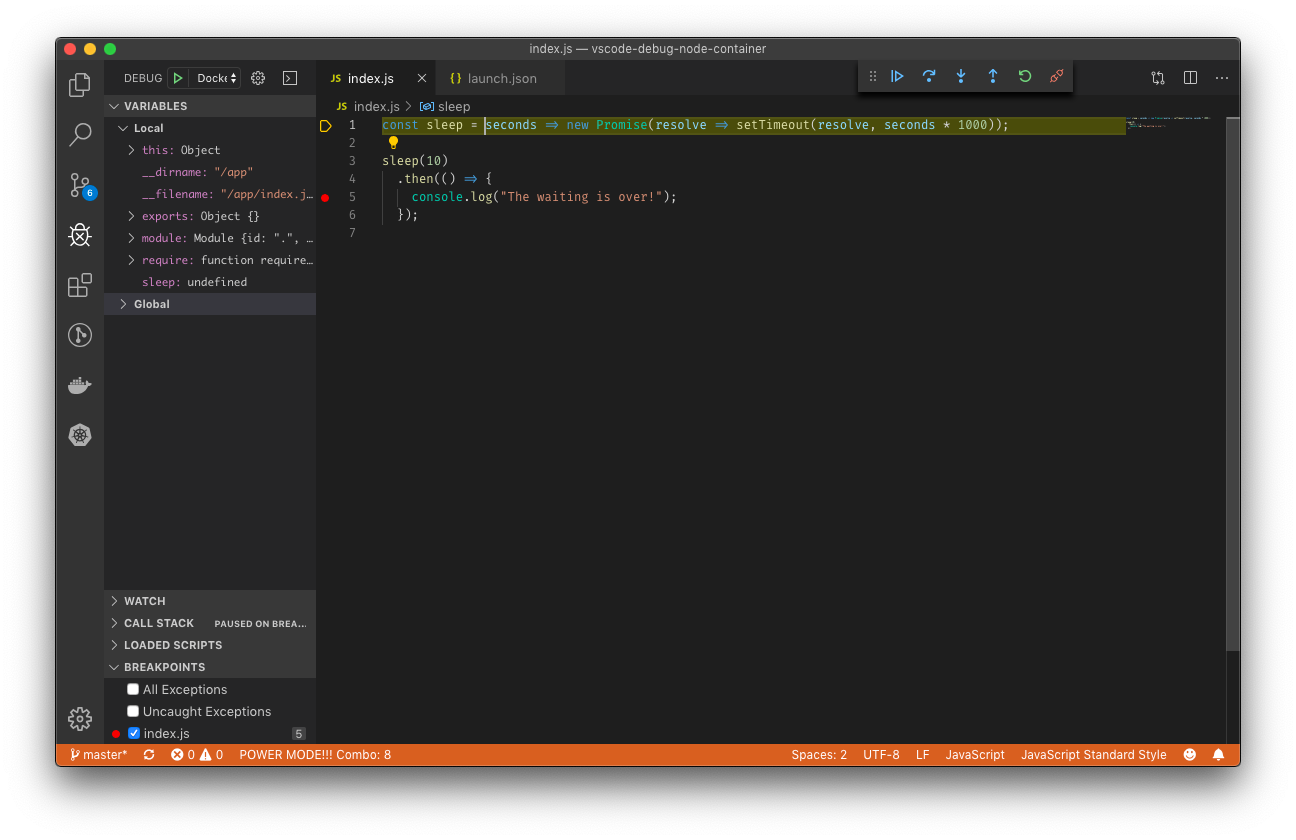Click Continue in the debug toolbar
This screenshot has height=840, width=1296.
tap(897, 76)
